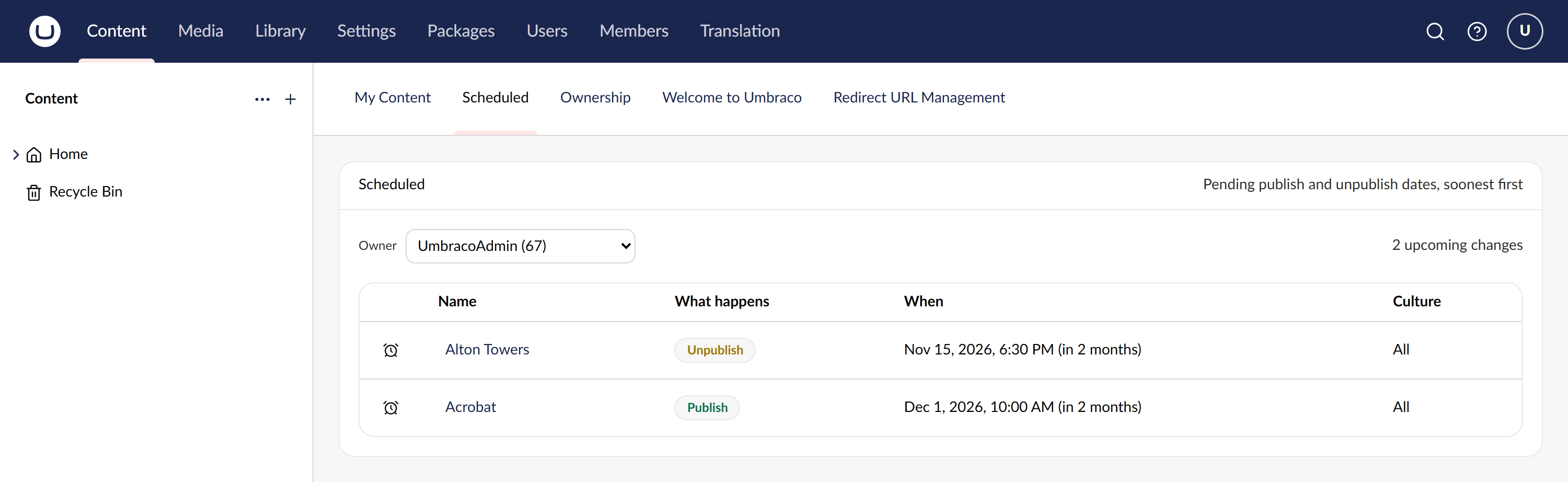Image resolution: width=1568 pixels, height=482 pixels.
Task: Click the Umbraco logo icon
Action: click(x=45, y=31)
